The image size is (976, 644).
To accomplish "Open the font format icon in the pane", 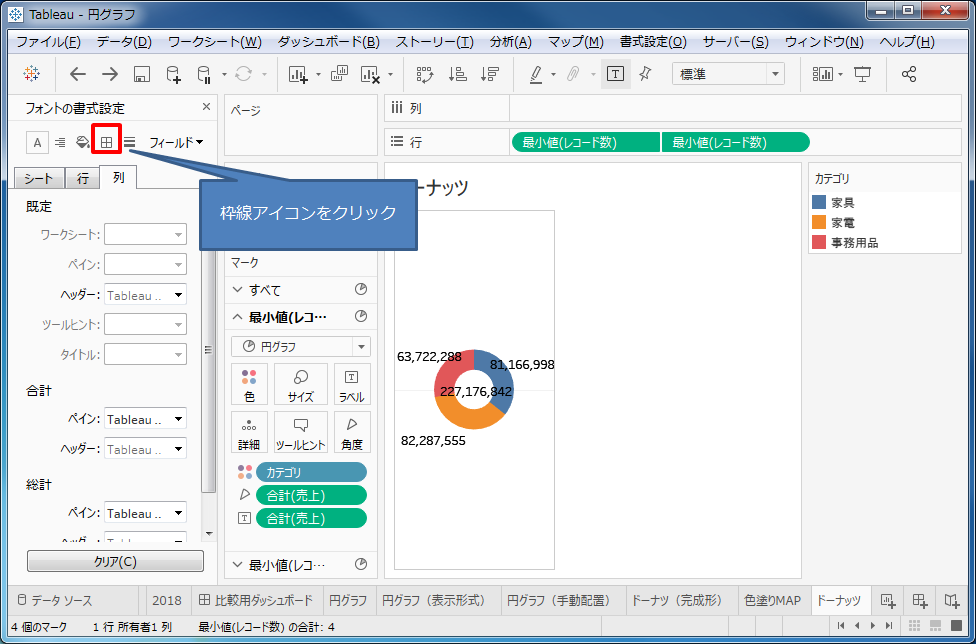I will pos(38,142).
